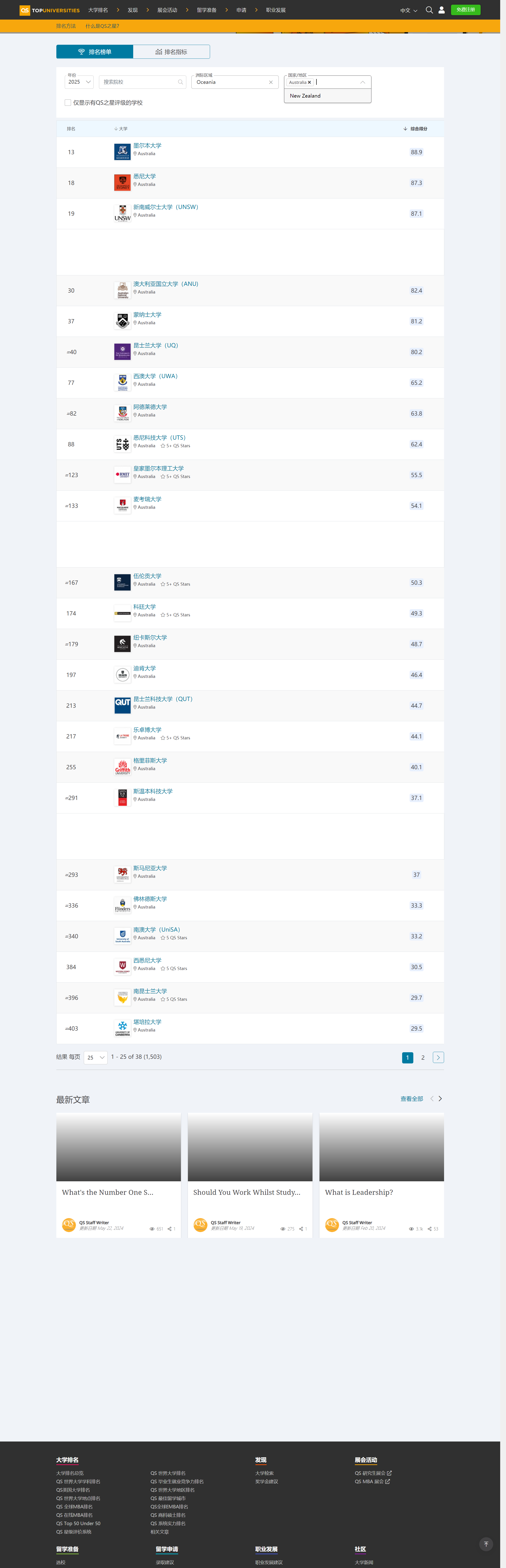Open the 中文 language selector
Viewport: 506px width, 1568px height.
[x=408, y=10]
